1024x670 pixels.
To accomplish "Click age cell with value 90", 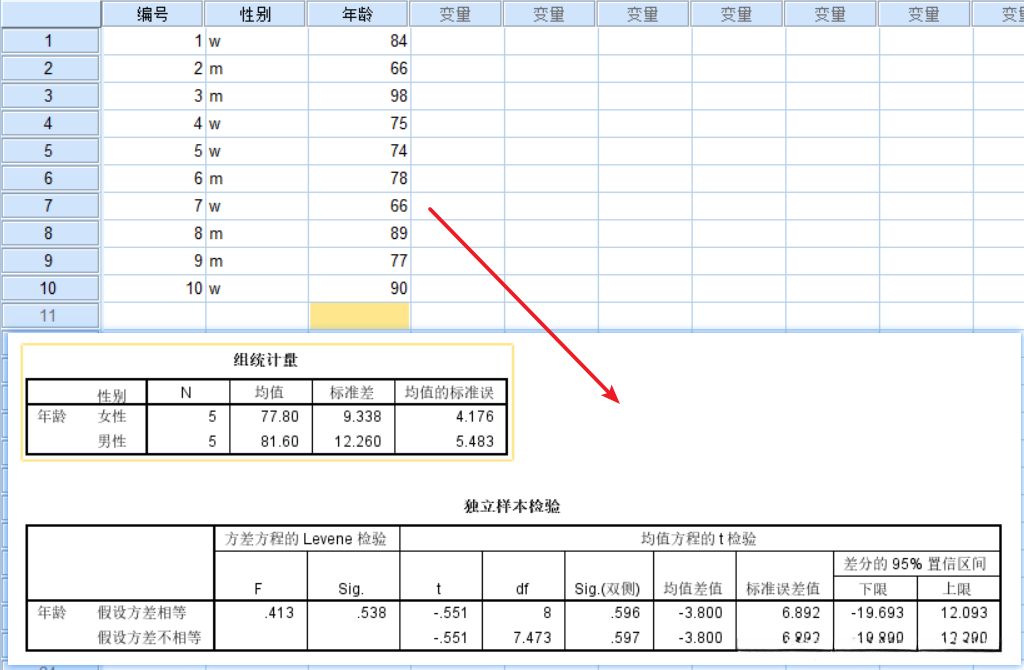I will point(359,288).
